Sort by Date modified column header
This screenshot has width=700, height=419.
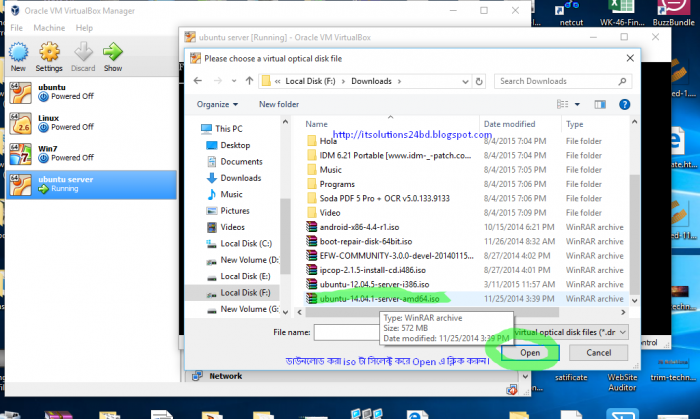coord(509,124)
